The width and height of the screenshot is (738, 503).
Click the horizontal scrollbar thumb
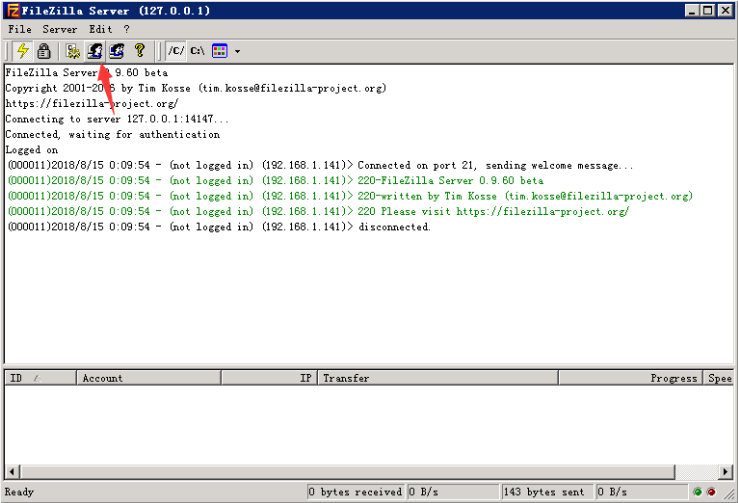[x=347, y=471]
